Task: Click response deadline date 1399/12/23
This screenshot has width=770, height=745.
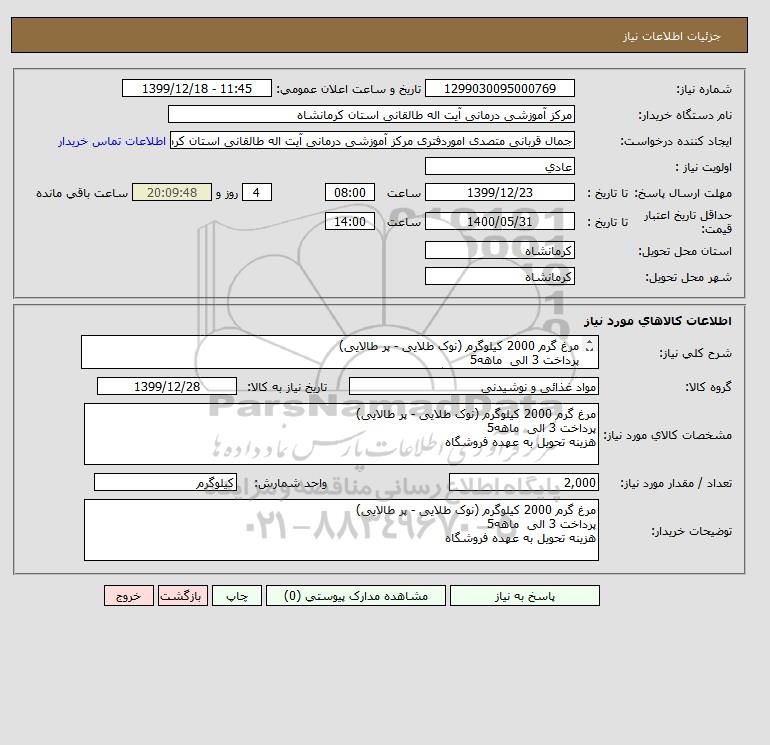Action: click(x=499, y=193)
